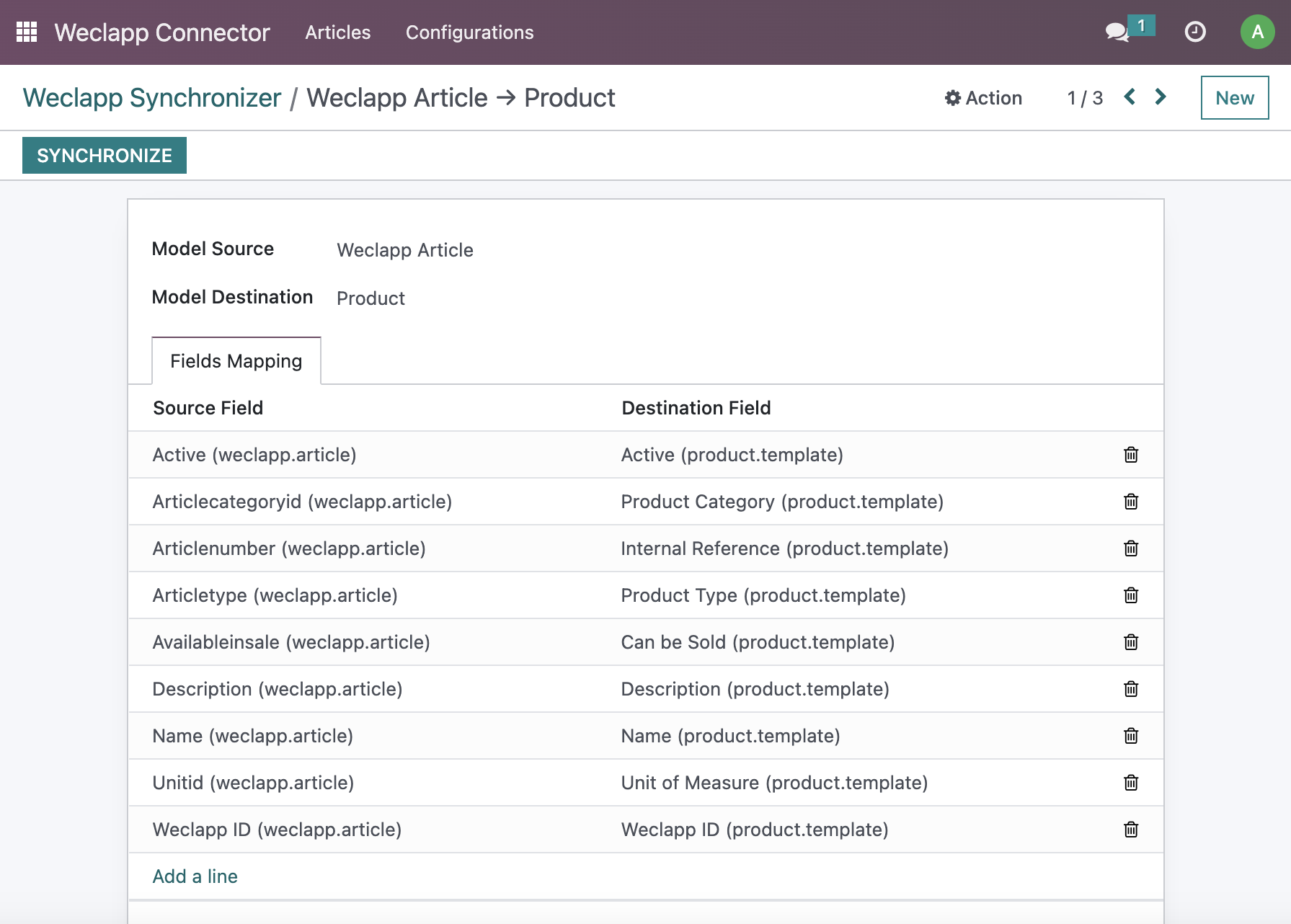Image resolution: width=1291 pixels, height=924 pixels.
Task: Go to next record arrow
Action: click(x=1161, y=97)
